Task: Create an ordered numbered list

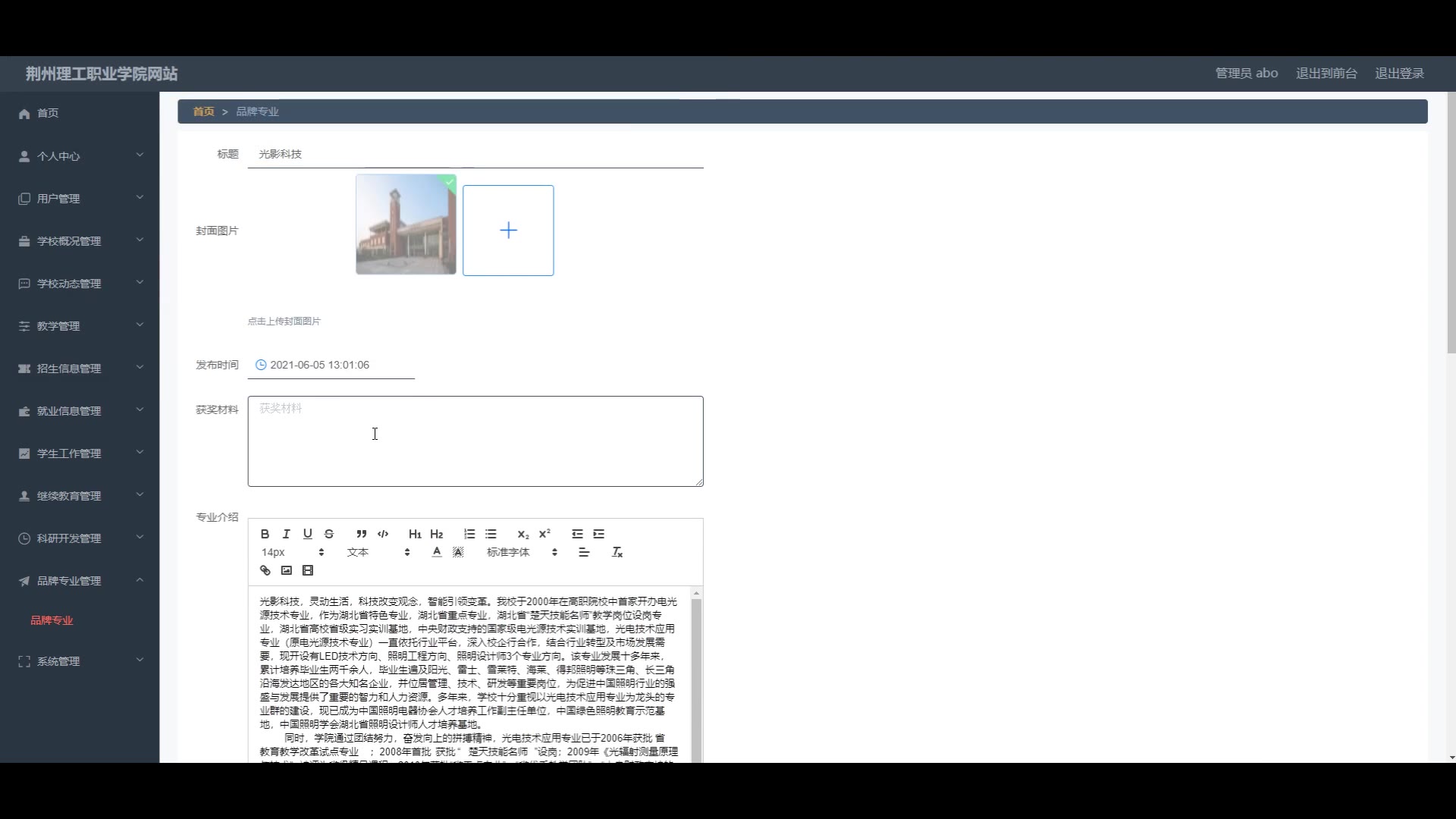Action: 469,534
